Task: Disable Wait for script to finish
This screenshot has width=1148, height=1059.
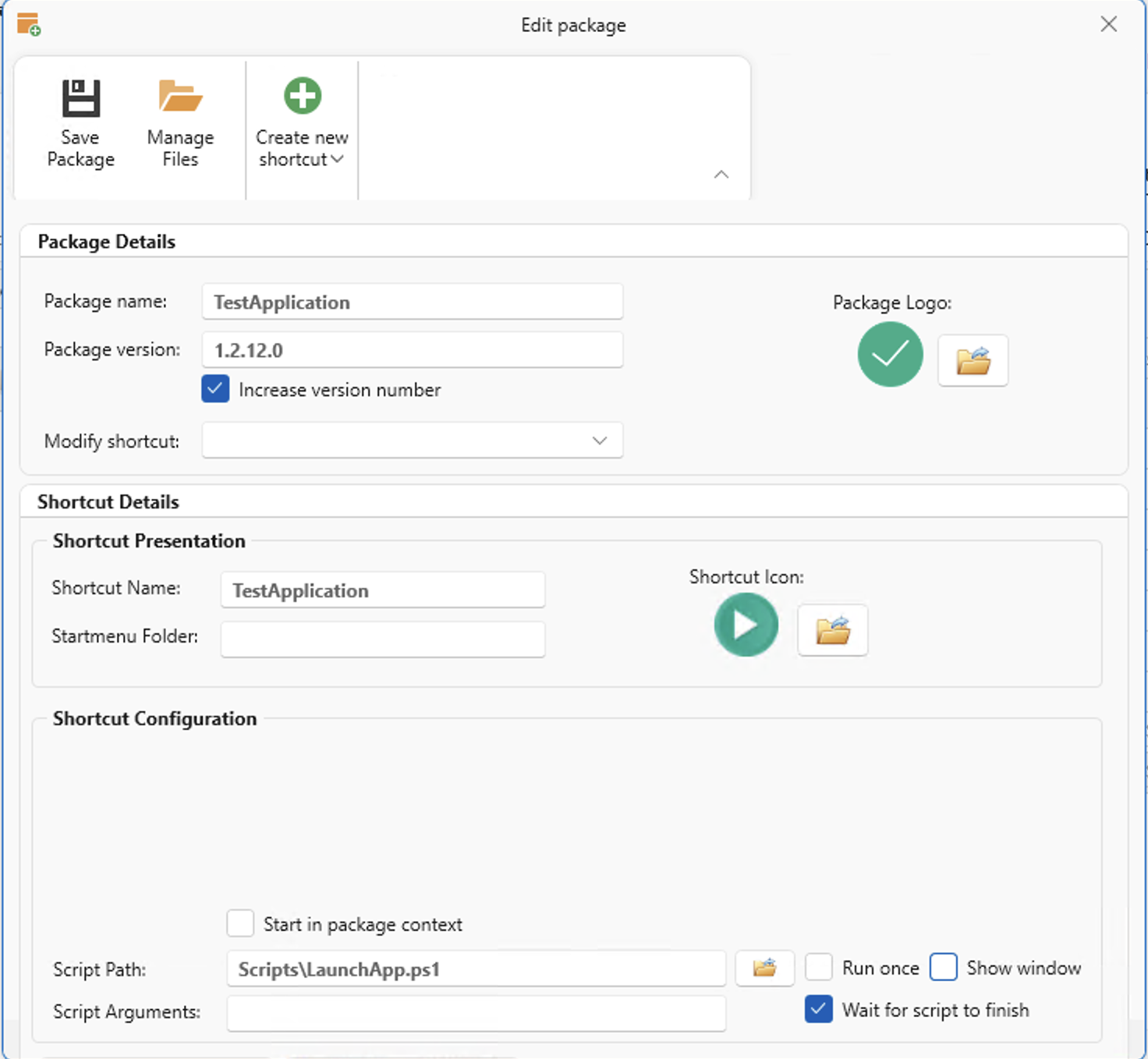Action: (x=819, y=1010)
